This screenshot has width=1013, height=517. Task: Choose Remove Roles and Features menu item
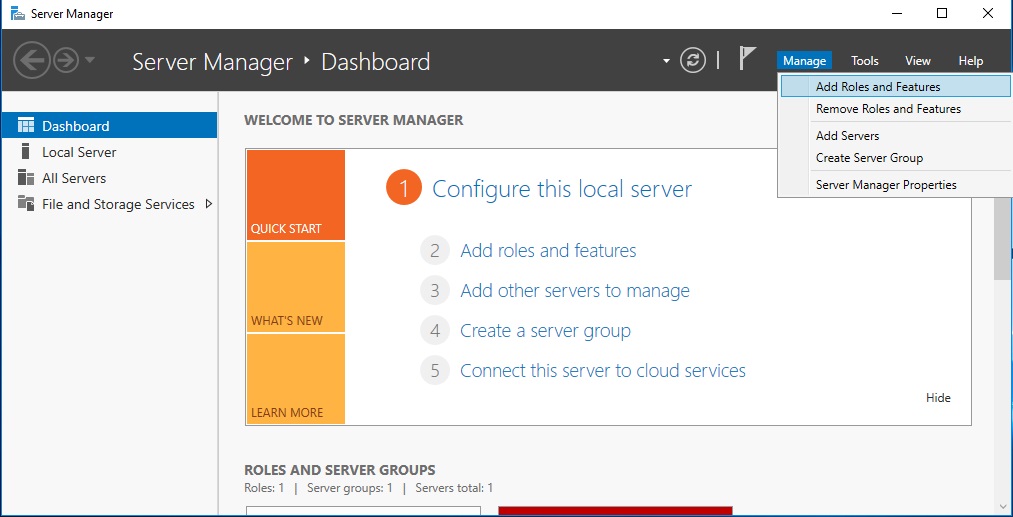pyautogui.click(x=895, y=109)
